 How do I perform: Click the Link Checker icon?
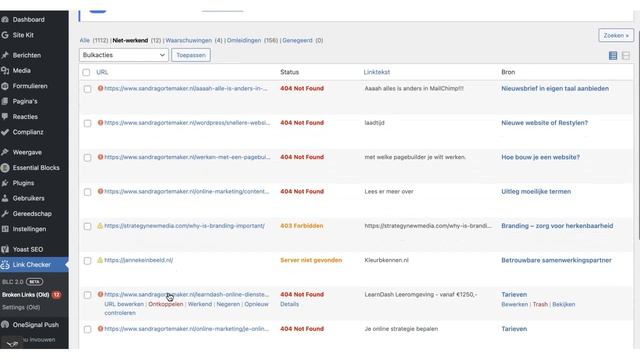coord(5,265)
